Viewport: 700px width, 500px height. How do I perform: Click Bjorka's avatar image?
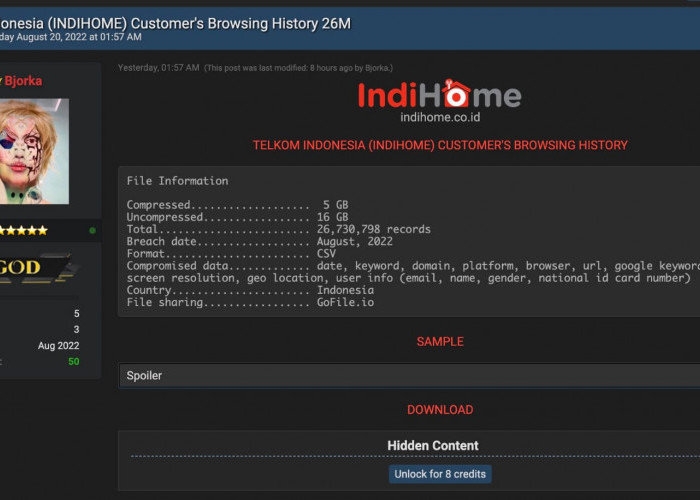tap(34, 151)
